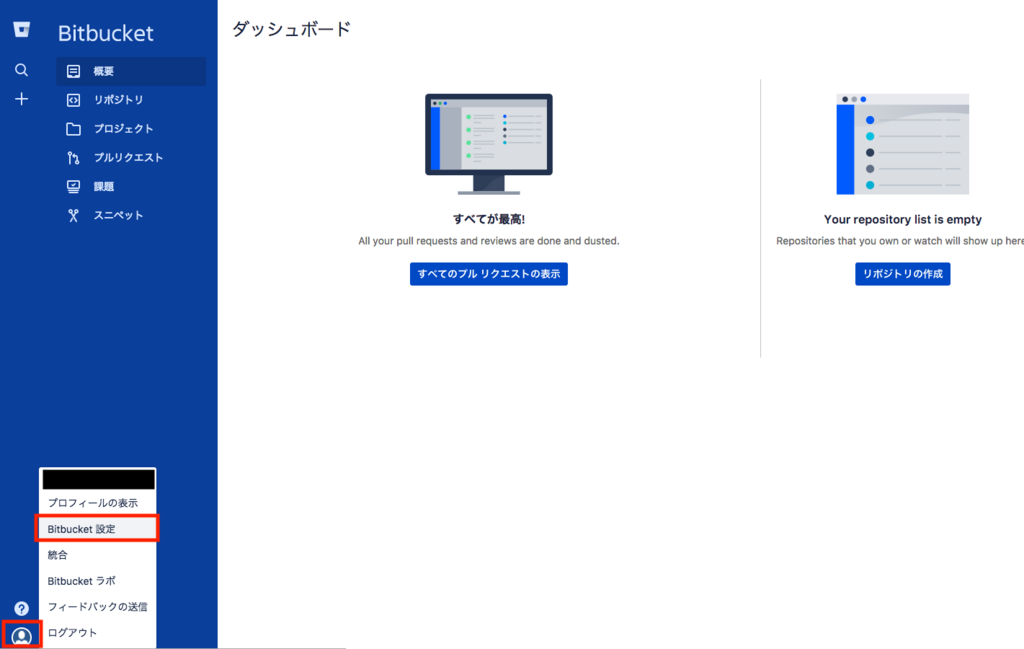
Task: Click the 概要 overview icon
Action: click(x=73, y=71)
